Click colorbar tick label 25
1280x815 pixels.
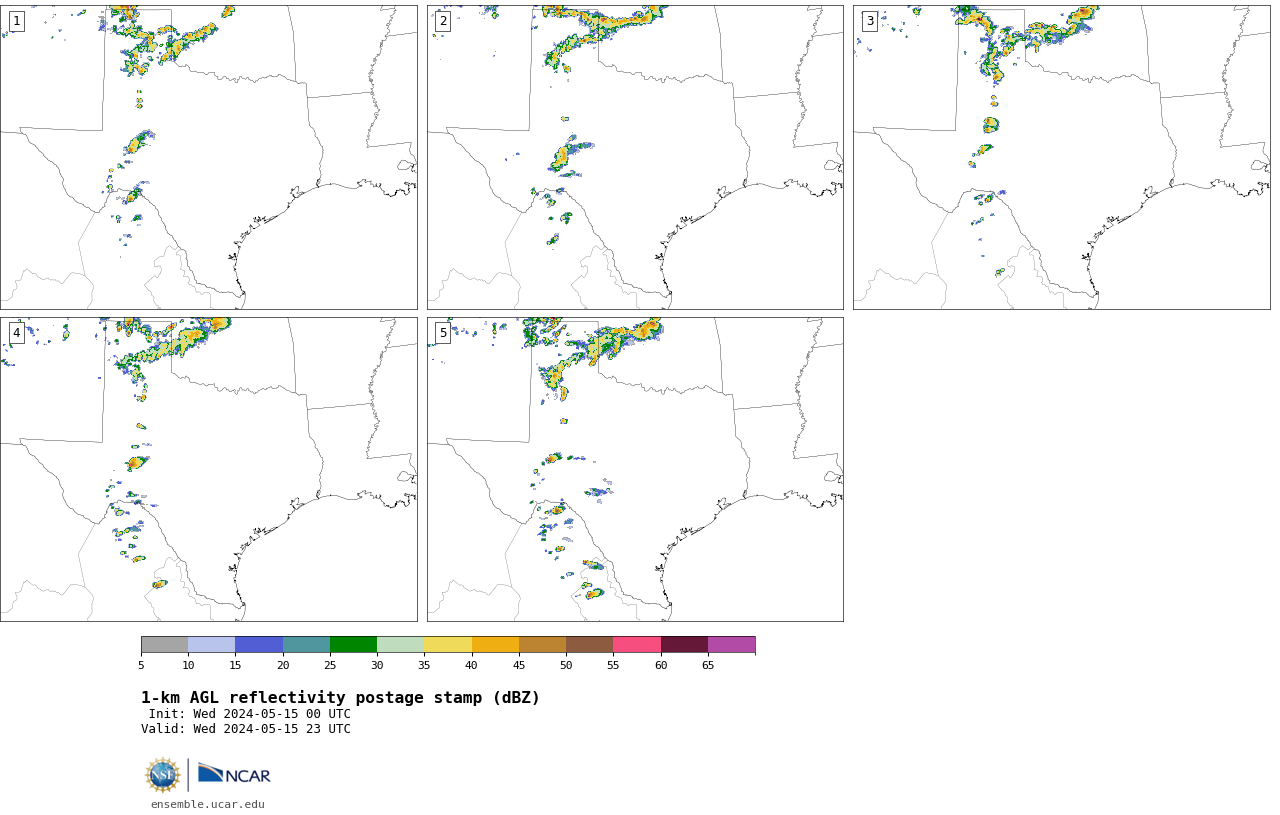point(330,665)
